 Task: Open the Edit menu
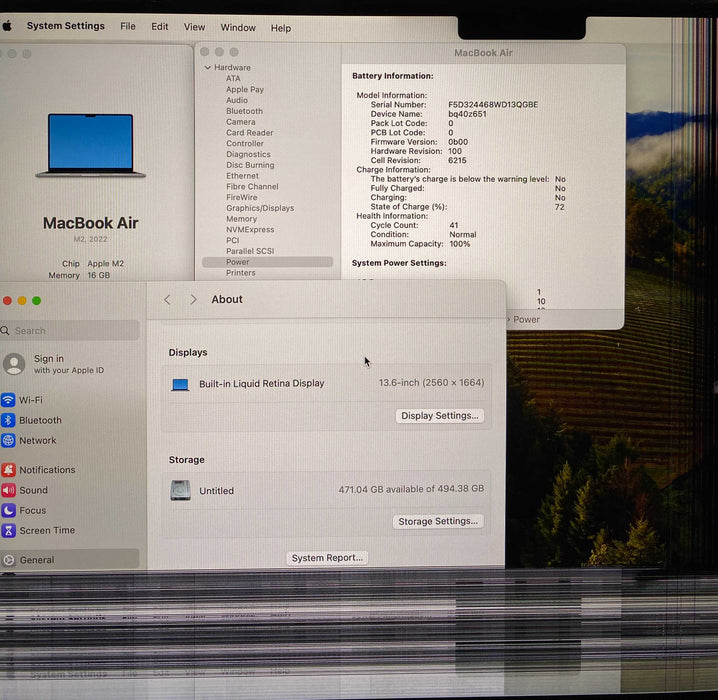(159, 27)
